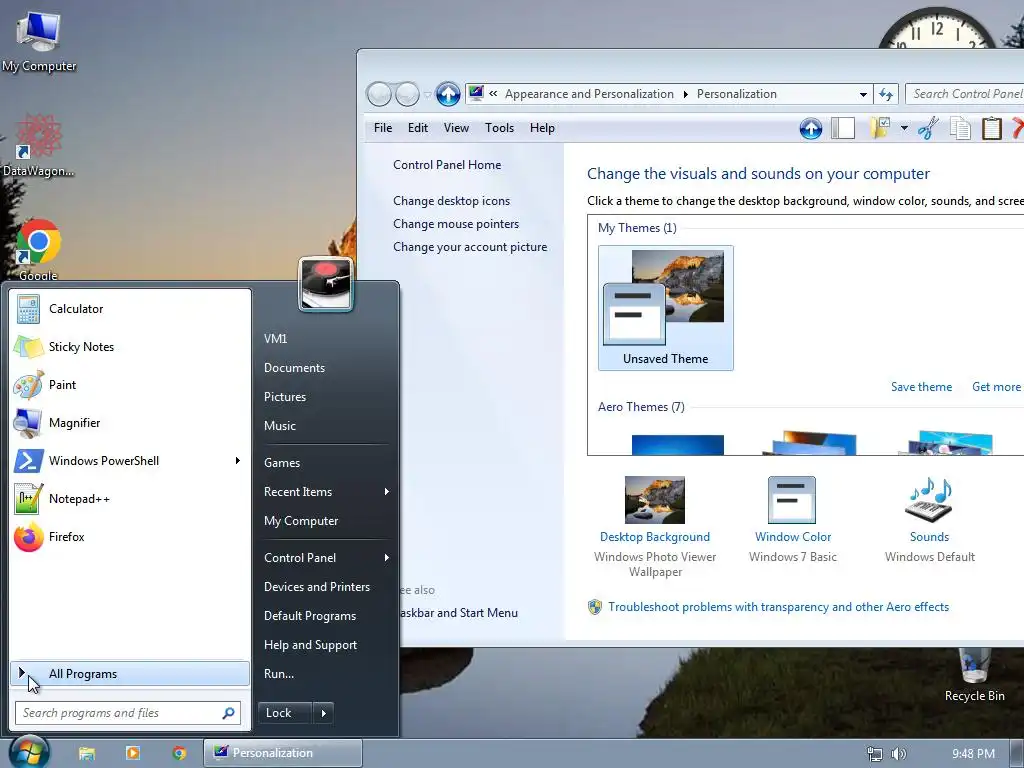The height and width of the screenshot is (768, 1024).
Task: Toggle the pane layout toolbar icon
Action: tap(843, 128)
